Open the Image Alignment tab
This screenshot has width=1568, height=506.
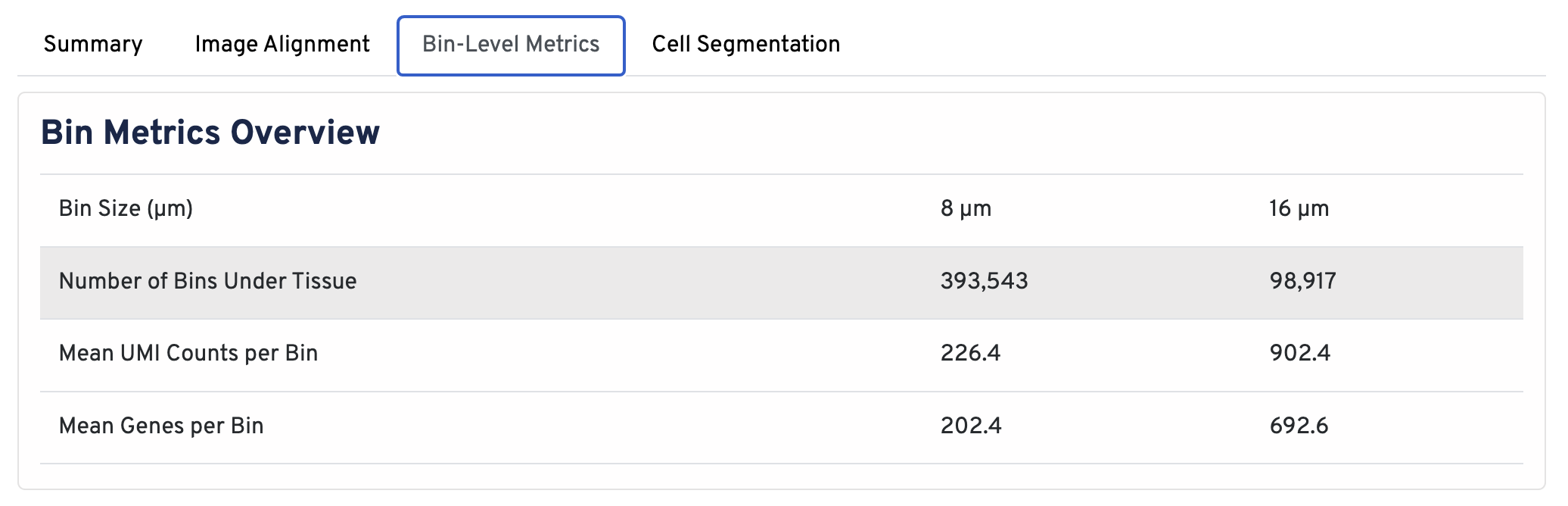(282, 45)
